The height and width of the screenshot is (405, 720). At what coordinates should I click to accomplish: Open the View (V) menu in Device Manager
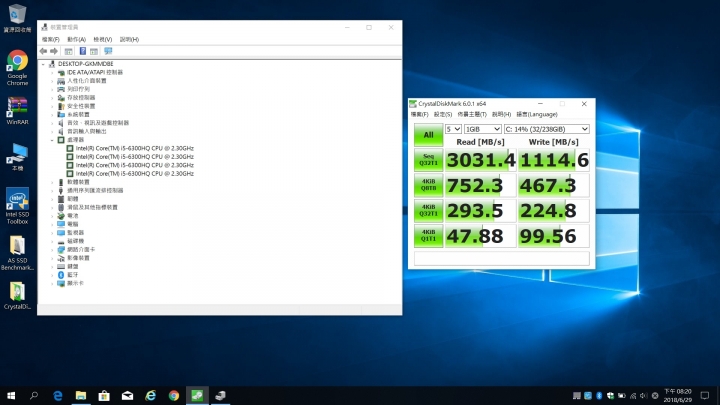coord(102,39)
